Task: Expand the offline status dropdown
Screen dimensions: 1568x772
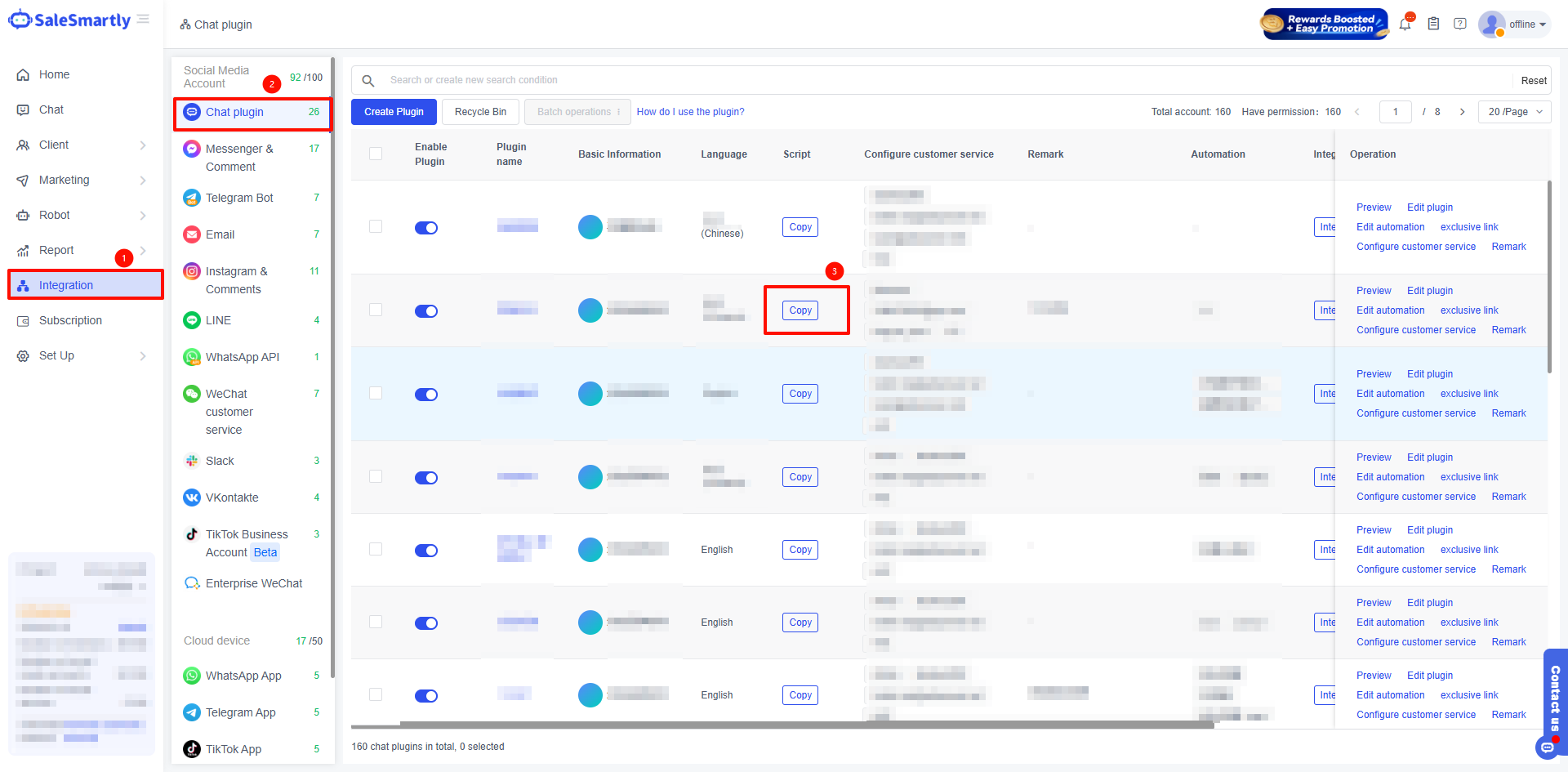Action: click(x=1526, y=25)
